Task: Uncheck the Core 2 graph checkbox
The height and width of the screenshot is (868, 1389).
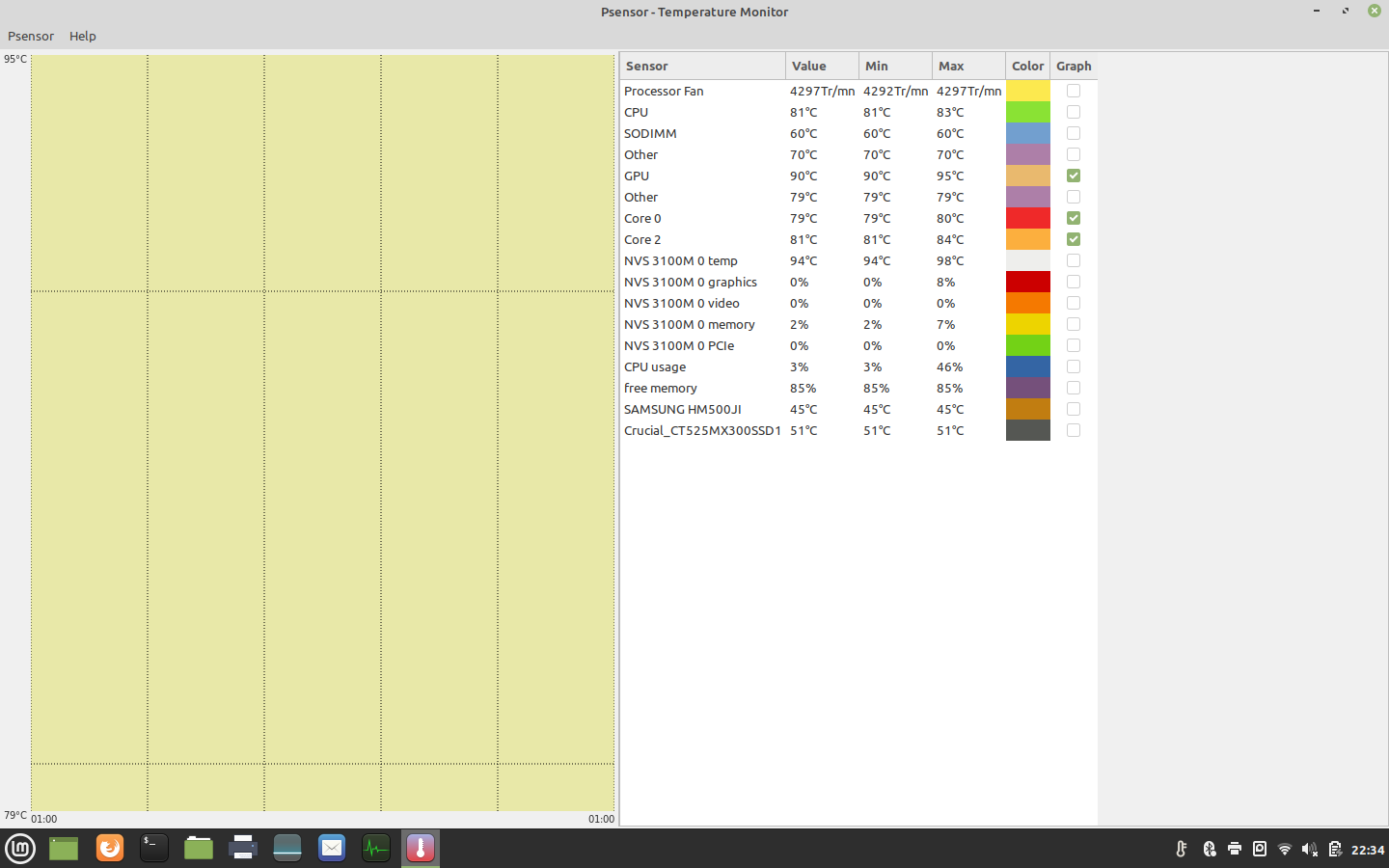Action: click(x=1074, y=239)
